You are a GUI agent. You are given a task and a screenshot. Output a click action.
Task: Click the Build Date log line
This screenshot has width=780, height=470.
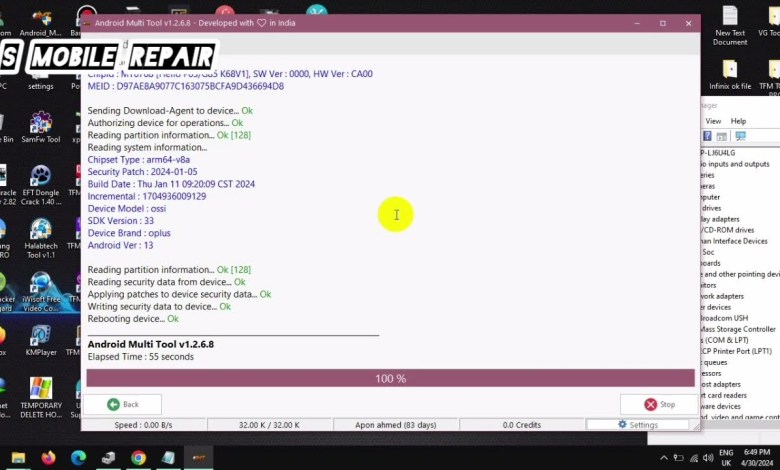[171, 184]
